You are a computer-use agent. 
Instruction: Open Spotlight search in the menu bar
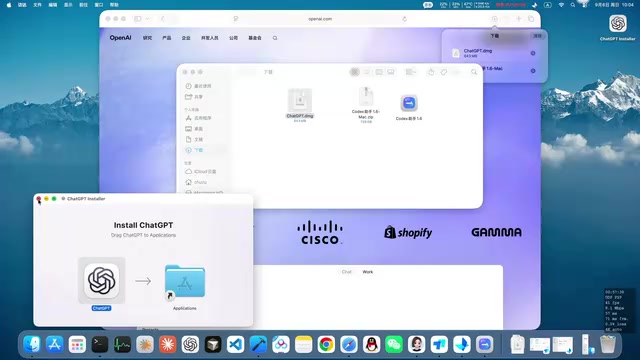tap(573, 5)
